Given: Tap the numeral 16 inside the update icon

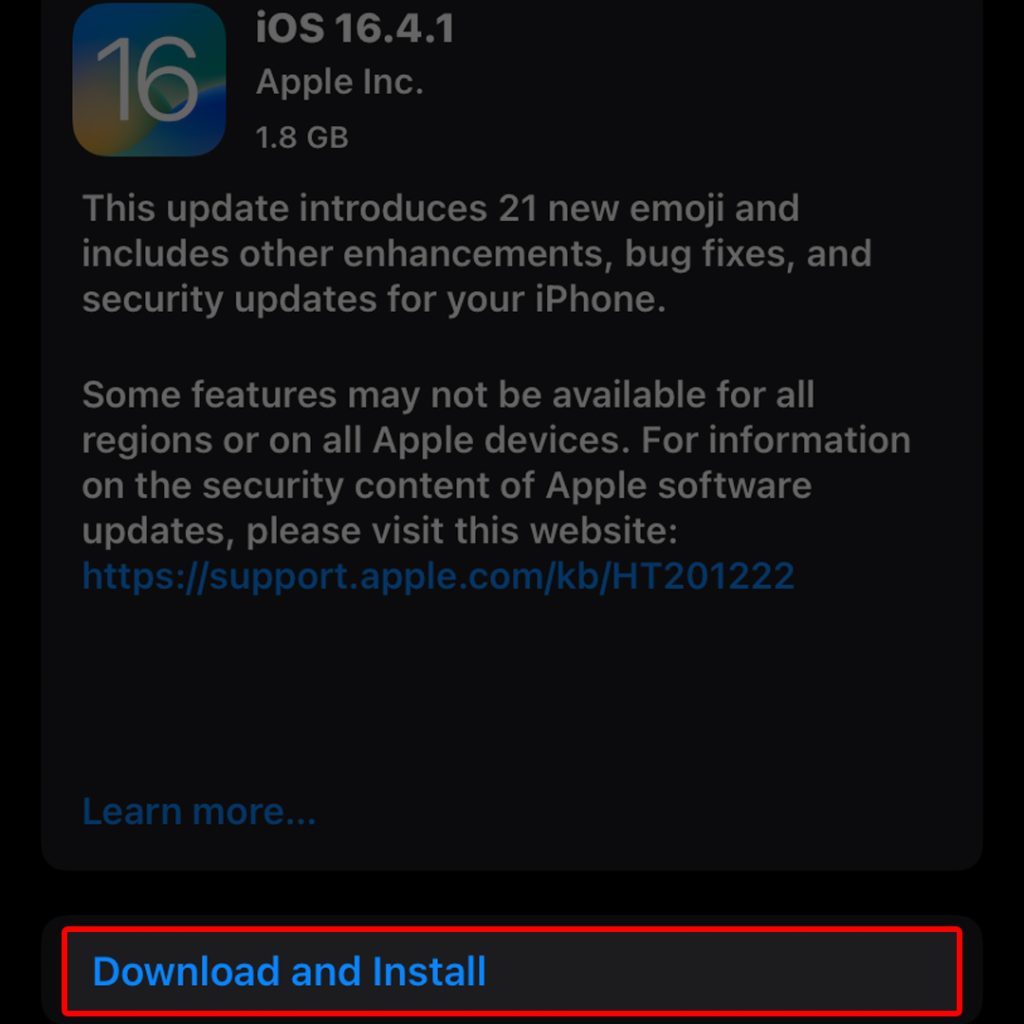Looking at the screenshot, I should click(x=148, y=80).
